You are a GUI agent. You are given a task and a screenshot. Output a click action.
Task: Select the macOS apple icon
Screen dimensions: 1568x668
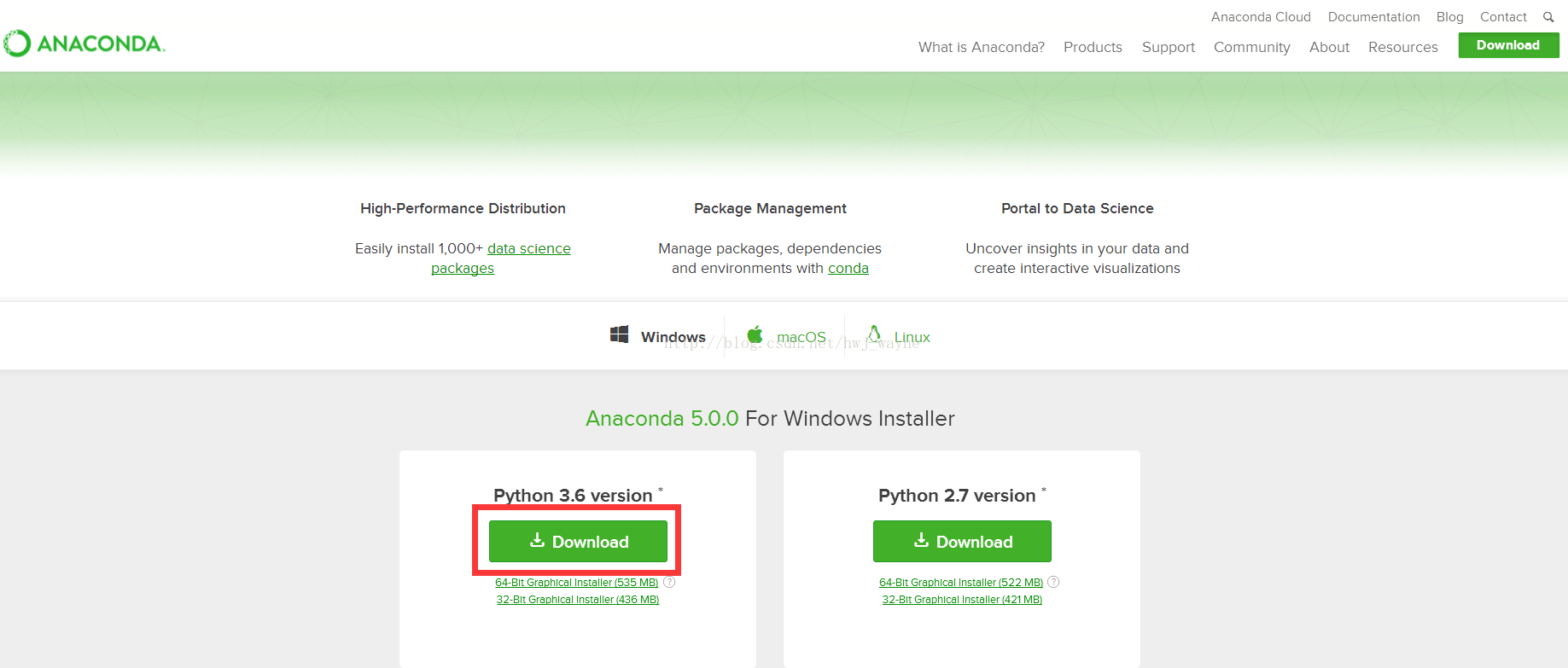(755, 334)
